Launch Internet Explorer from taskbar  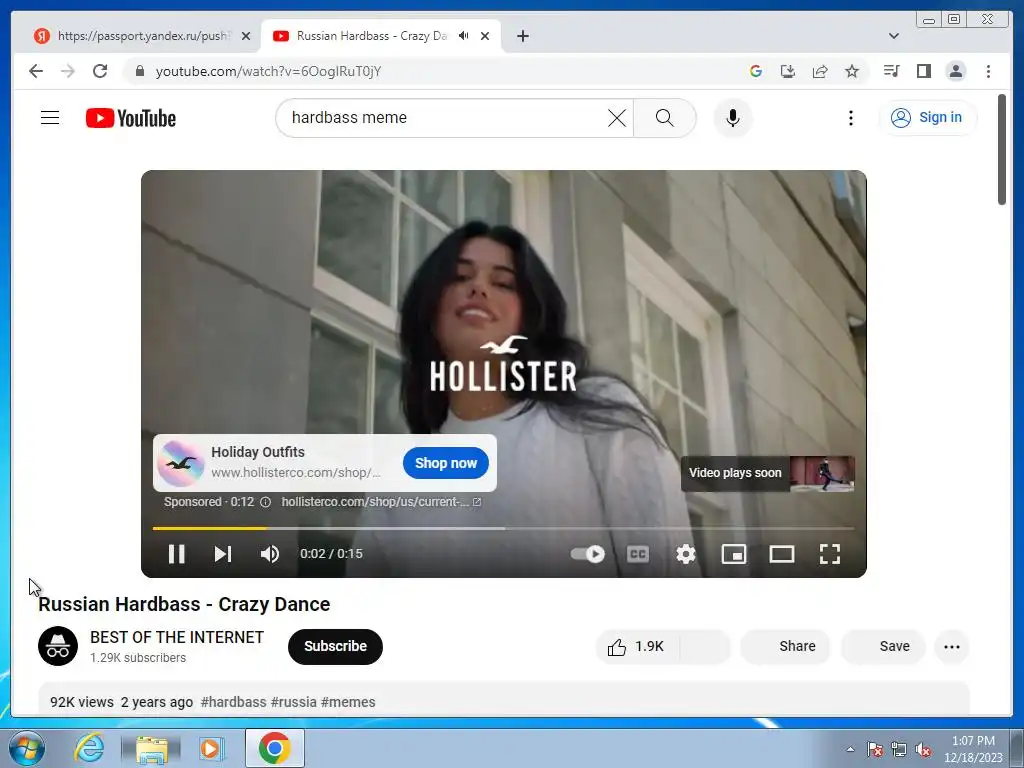tap(89, 748)
